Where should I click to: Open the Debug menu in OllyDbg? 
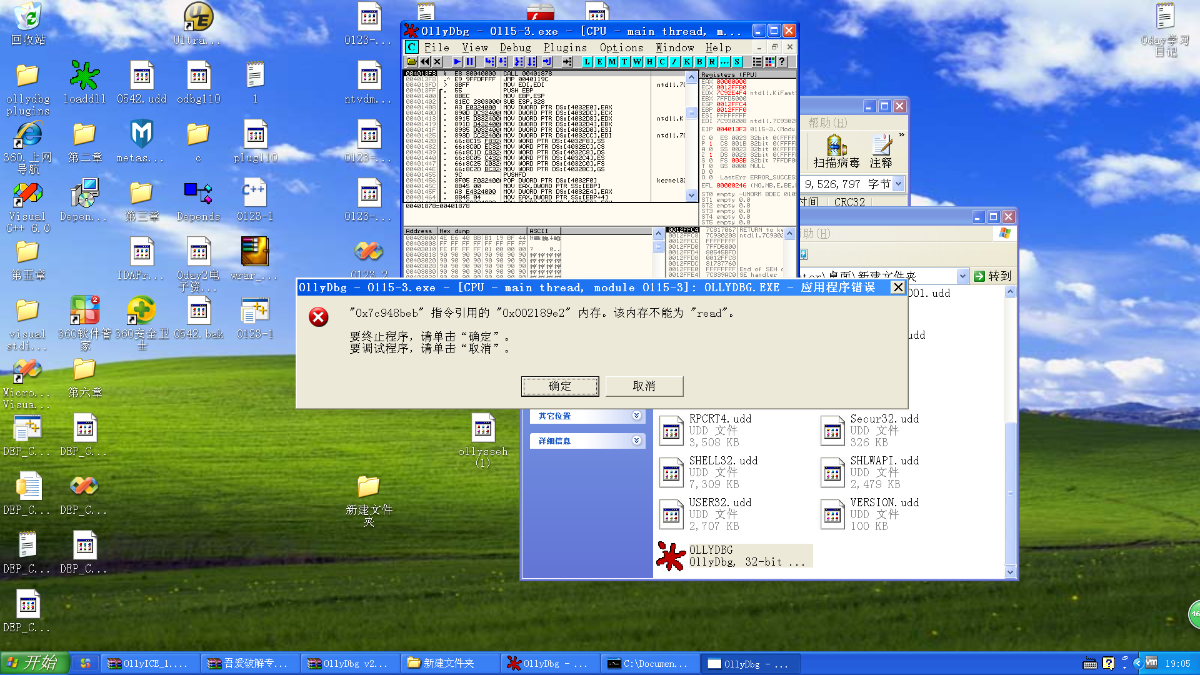[516, 47]
